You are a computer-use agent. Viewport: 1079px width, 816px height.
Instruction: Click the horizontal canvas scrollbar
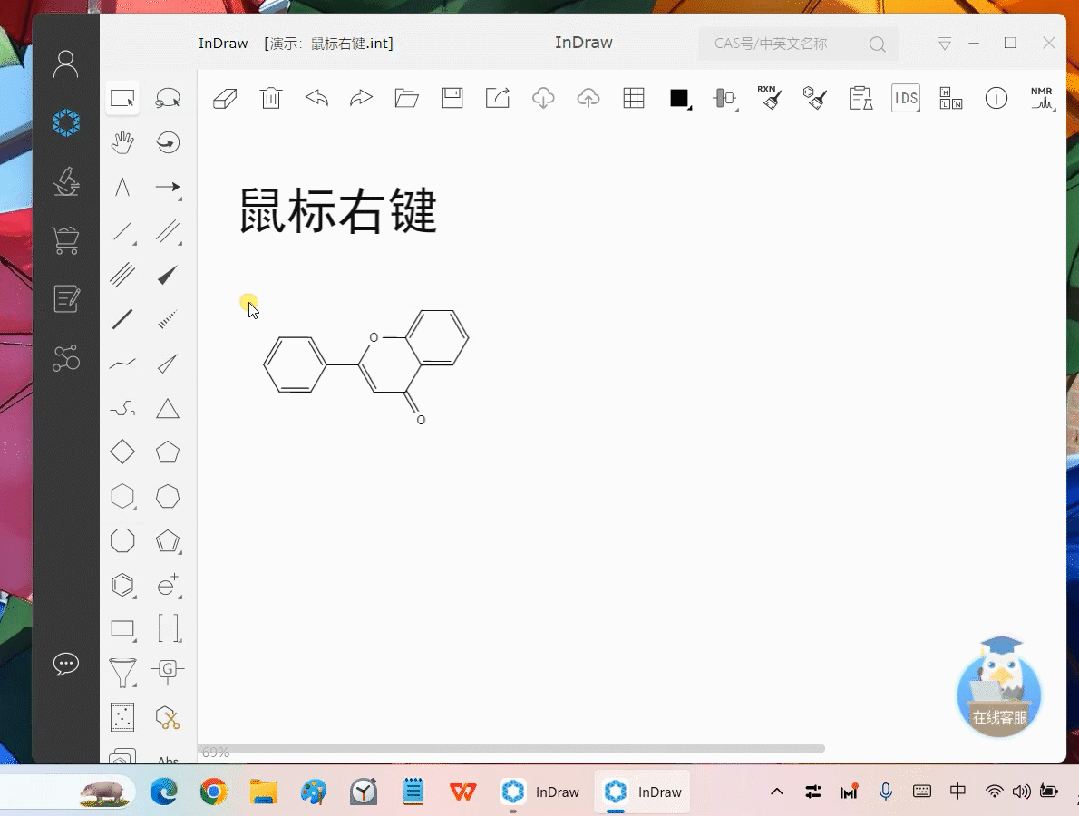point(512,749)
